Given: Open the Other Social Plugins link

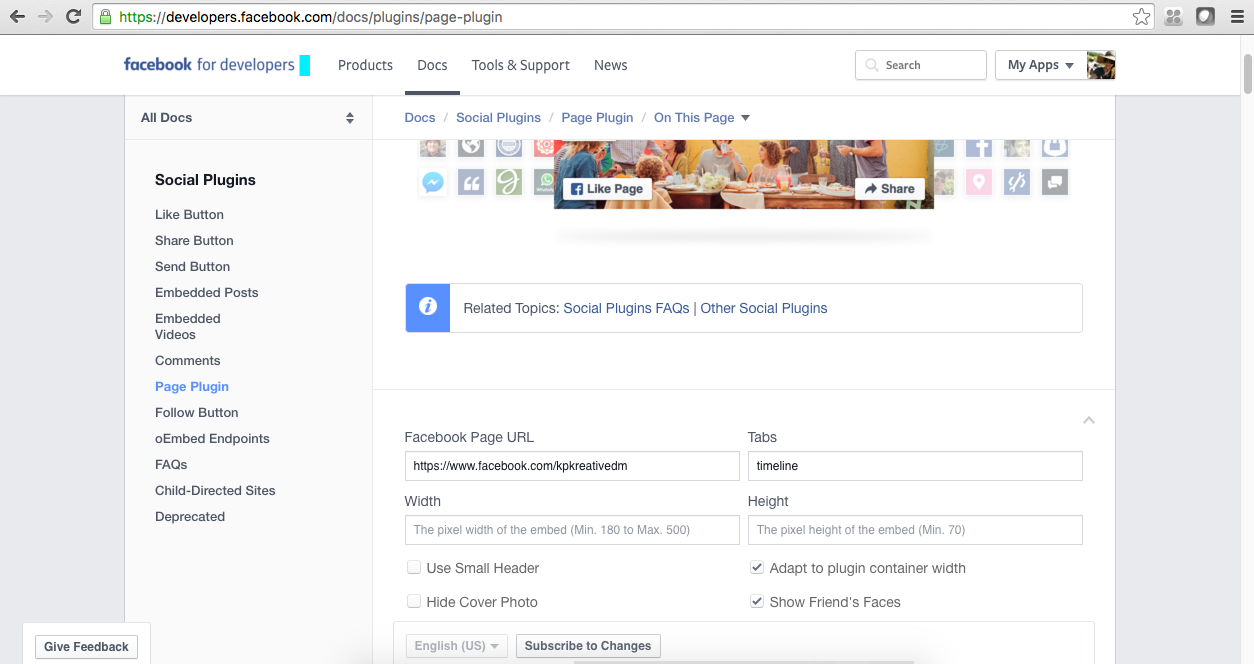Looking at the screenshot, I should point(764,308).
